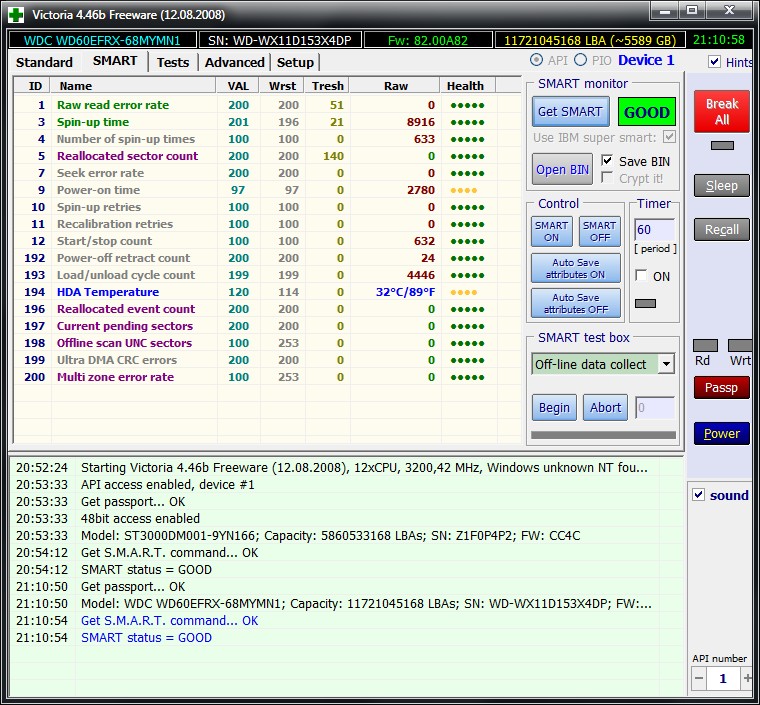Click the Victoria green cross title bar icon
Viewport: 760px width, 705px height.
click(14, 14)
